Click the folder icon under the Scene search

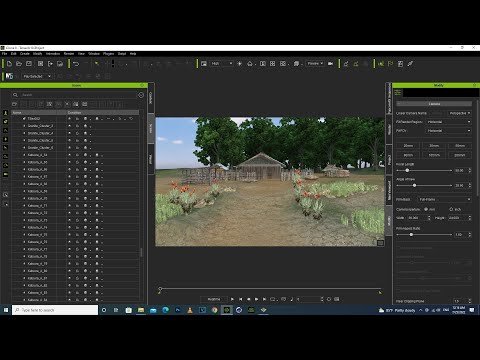click(x=14, y=104)
